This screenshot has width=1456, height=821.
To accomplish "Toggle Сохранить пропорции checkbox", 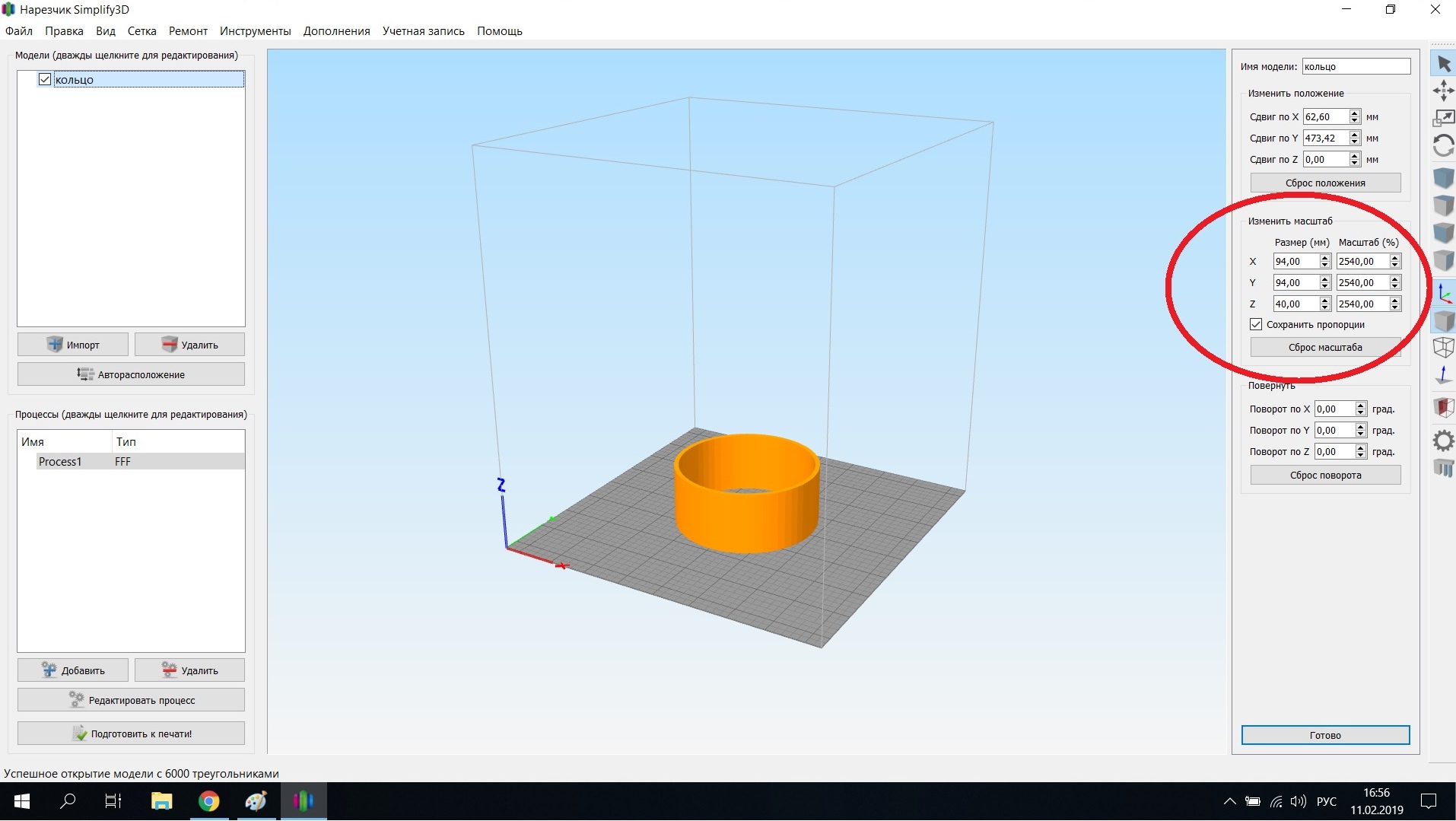I will tap(1256, 325).
